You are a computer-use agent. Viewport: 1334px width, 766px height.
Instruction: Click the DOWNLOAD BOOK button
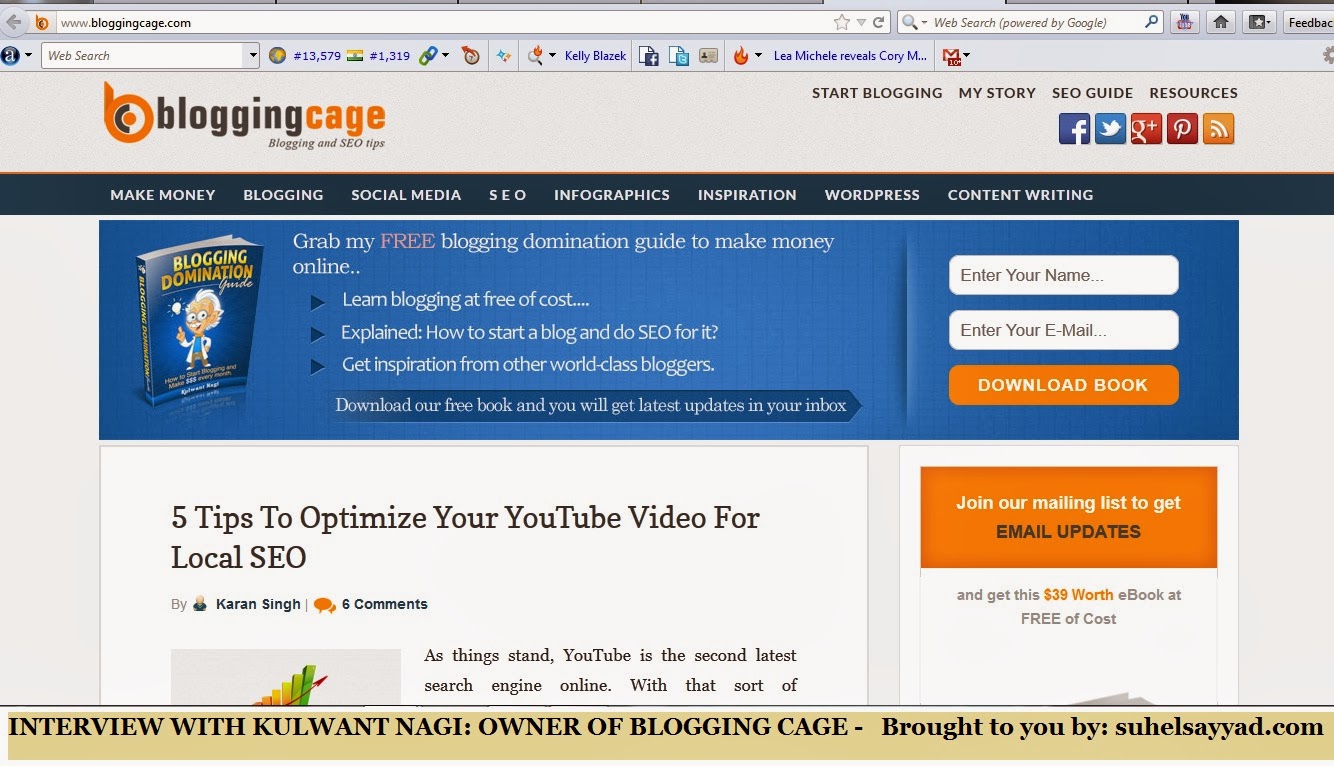coord(1063,385)
